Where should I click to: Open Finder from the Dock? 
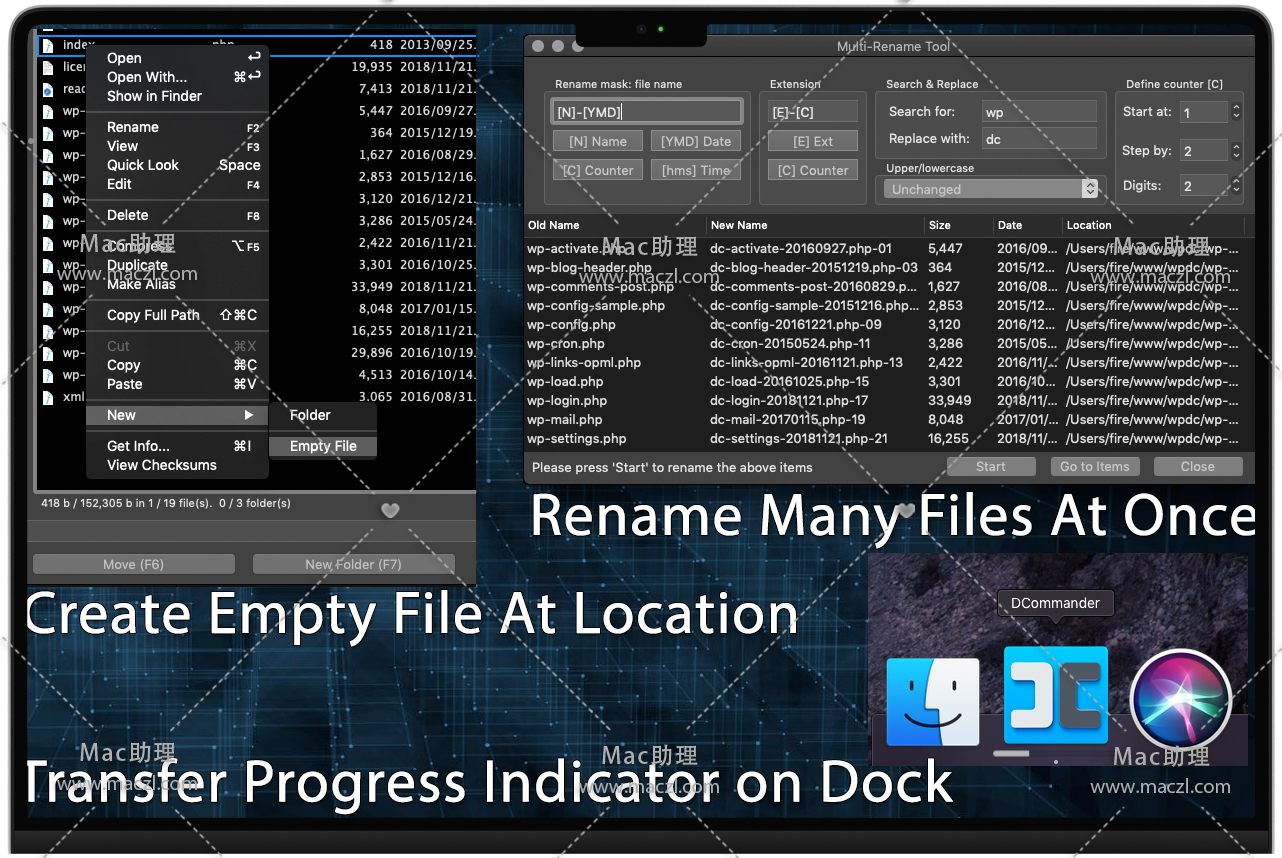tap(933, 701)
